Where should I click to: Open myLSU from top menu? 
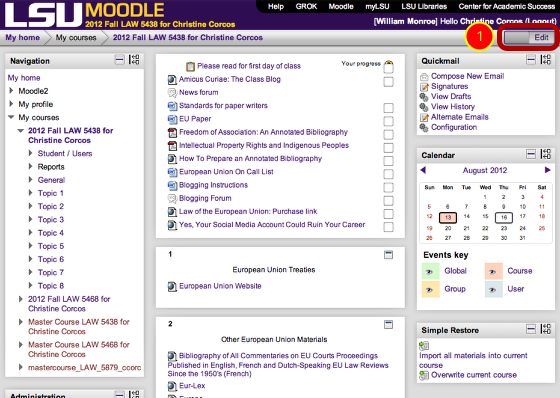point(377,6)
